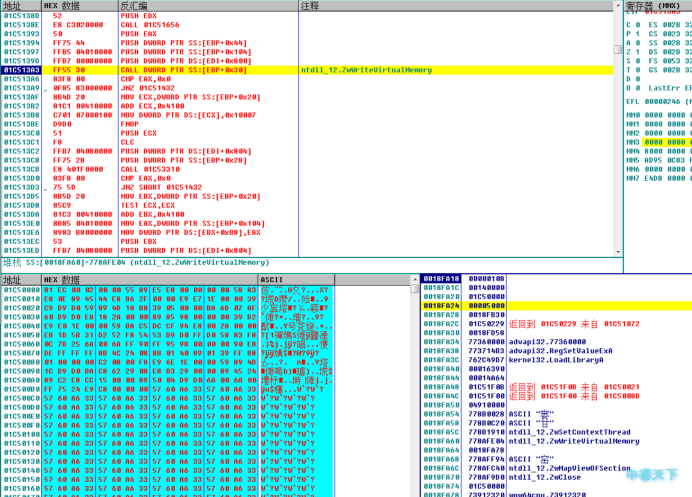
Task: Click the HEX 数据 header in disassembly pane
Action: (x=80, y=6)
